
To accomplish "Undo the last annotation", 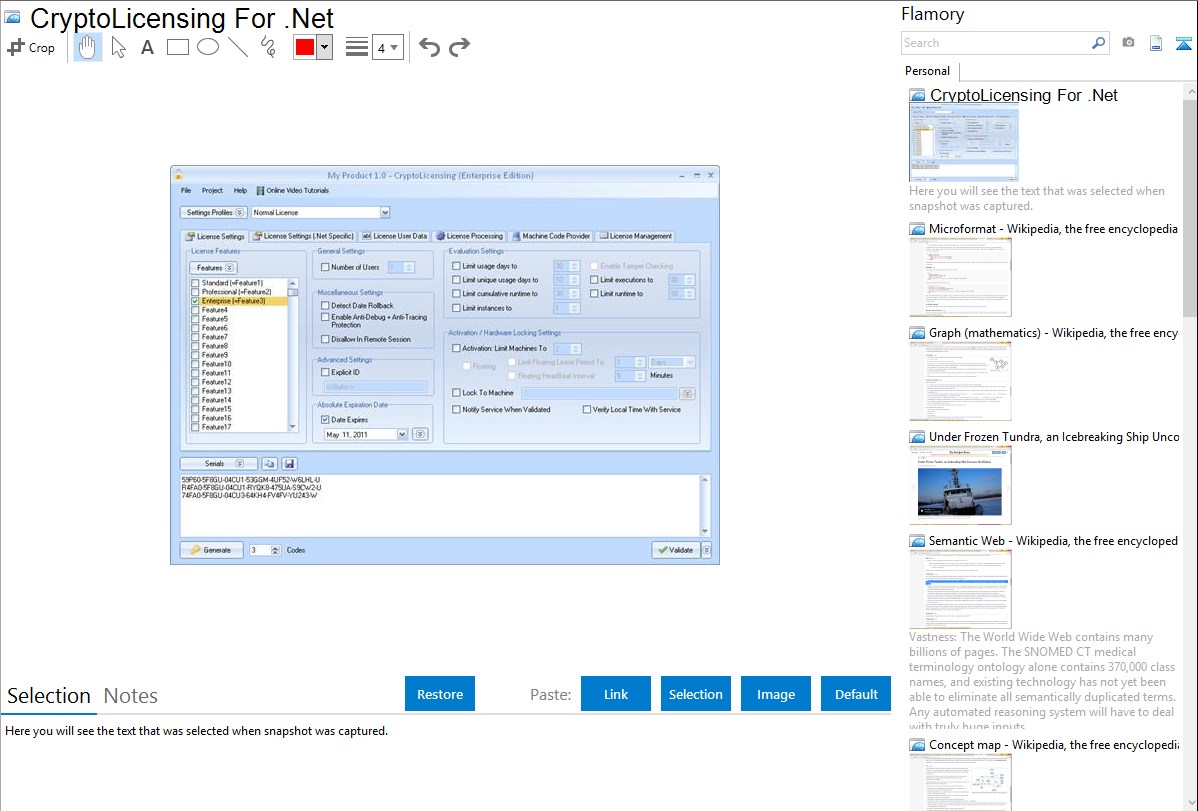I will click(x=429, y=47).
